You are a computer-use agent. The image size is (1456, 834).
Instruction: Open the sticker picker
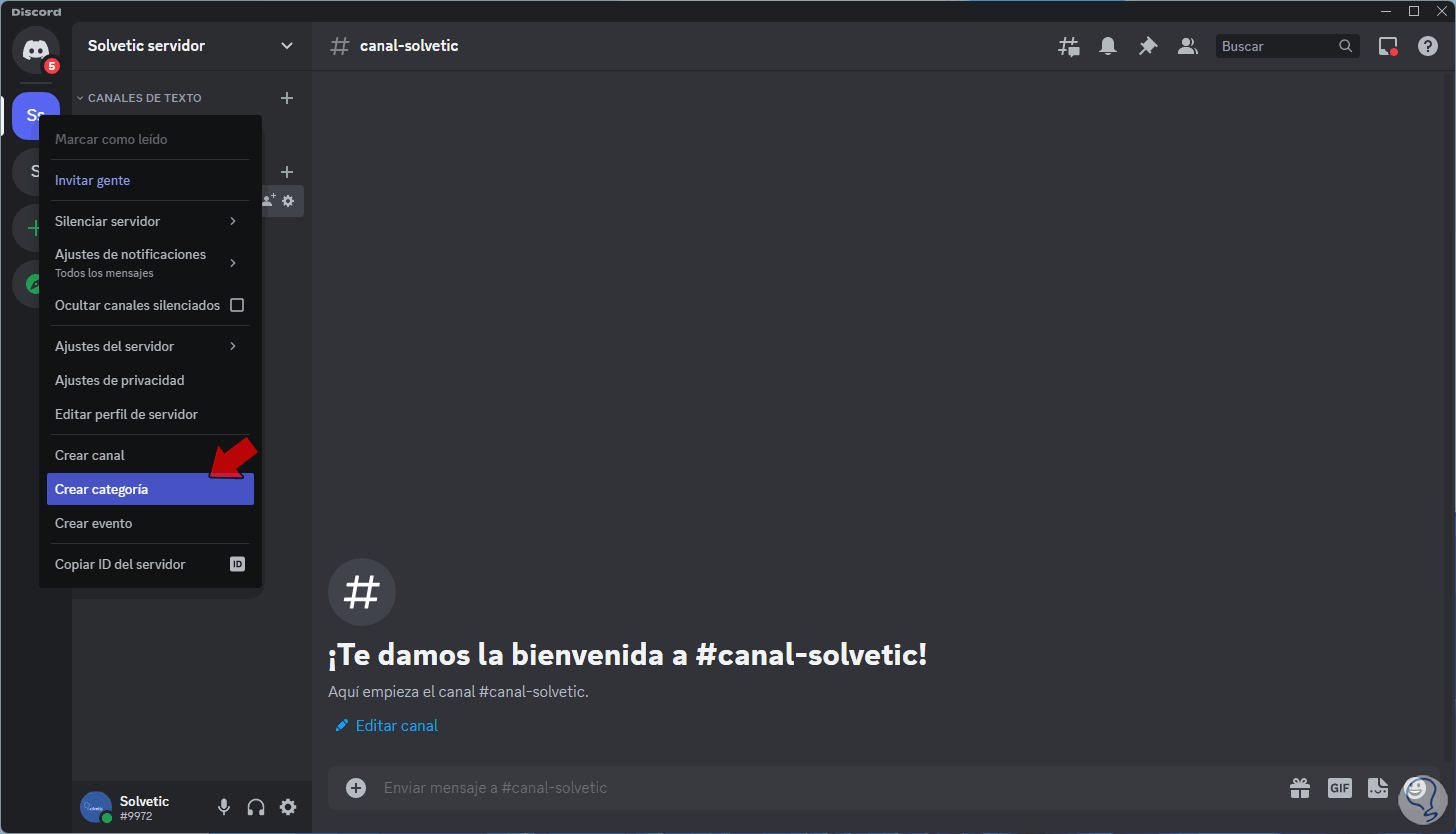pyautogui.click(x=1379, y=788)
